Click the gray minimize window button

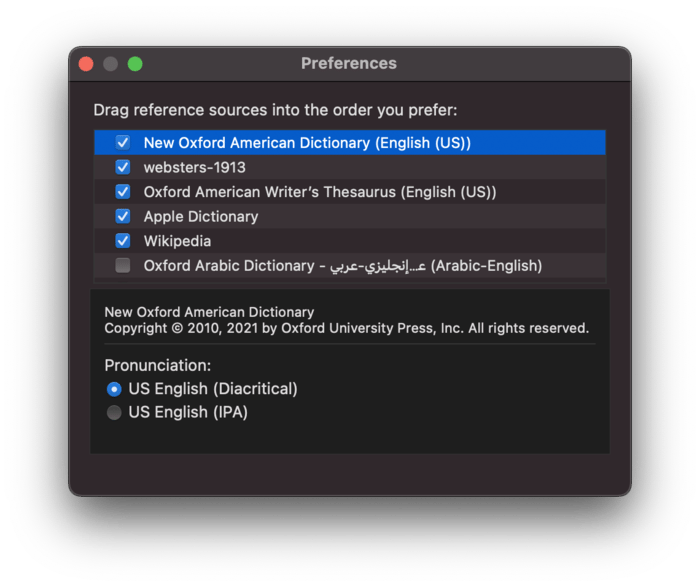pos(110,64)
